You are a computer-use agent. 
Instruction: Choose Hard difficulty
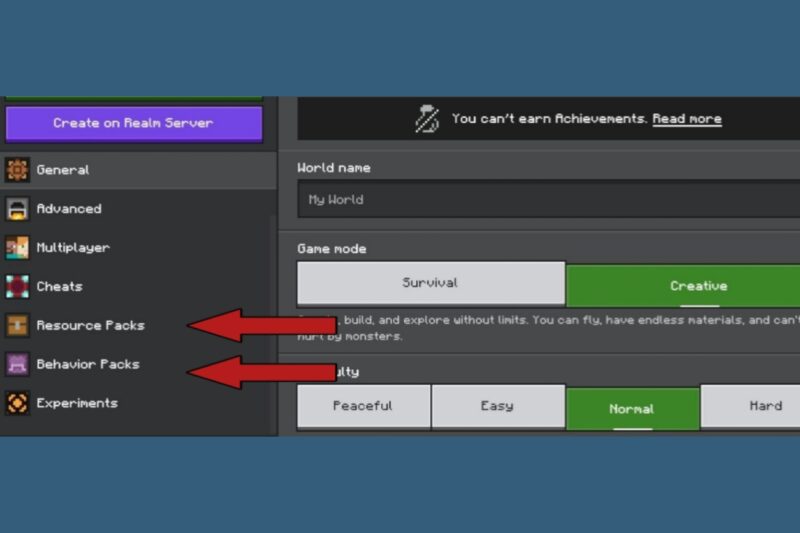point(750,407)
